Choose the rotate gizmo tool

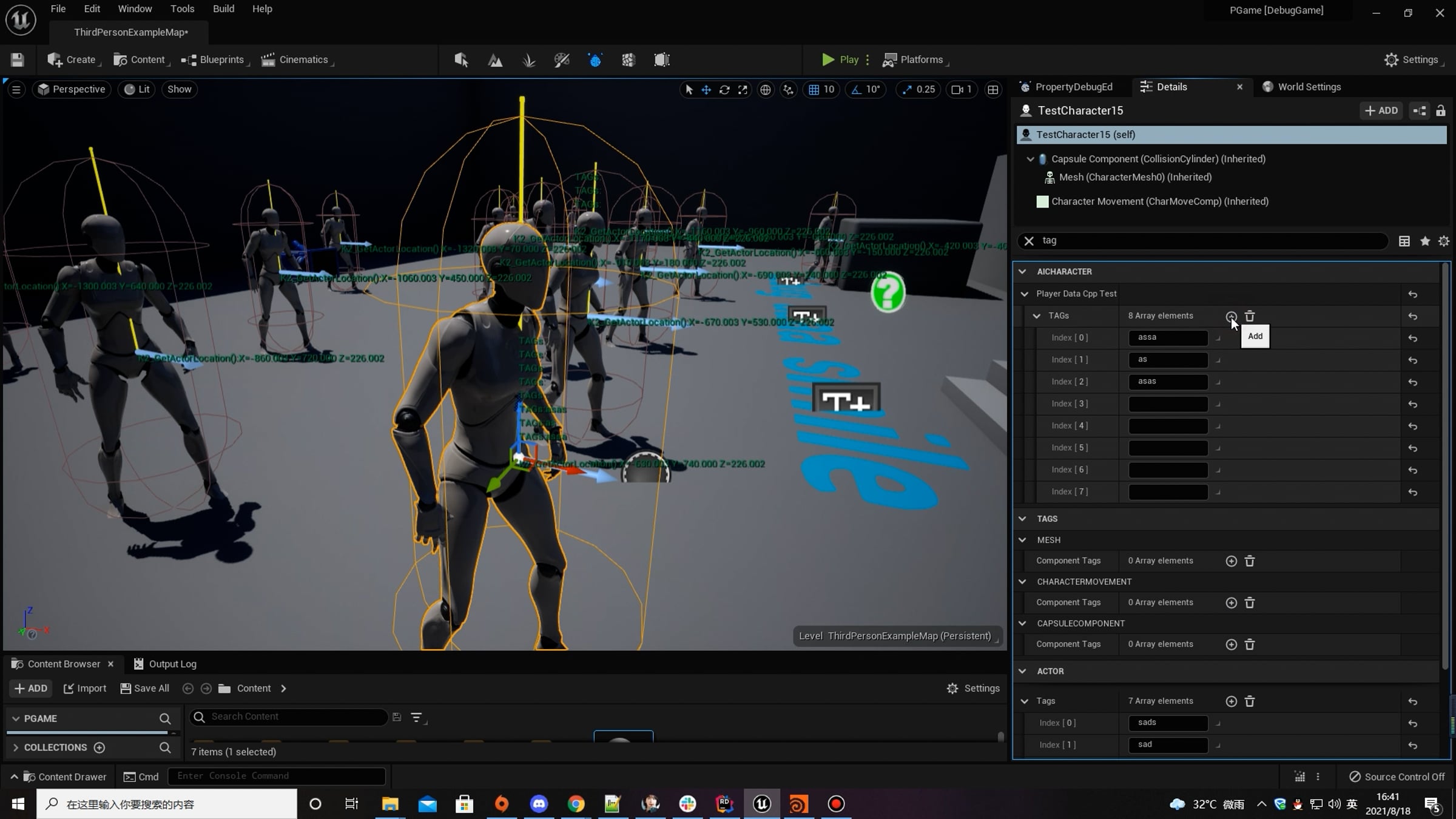pos(724,90)
